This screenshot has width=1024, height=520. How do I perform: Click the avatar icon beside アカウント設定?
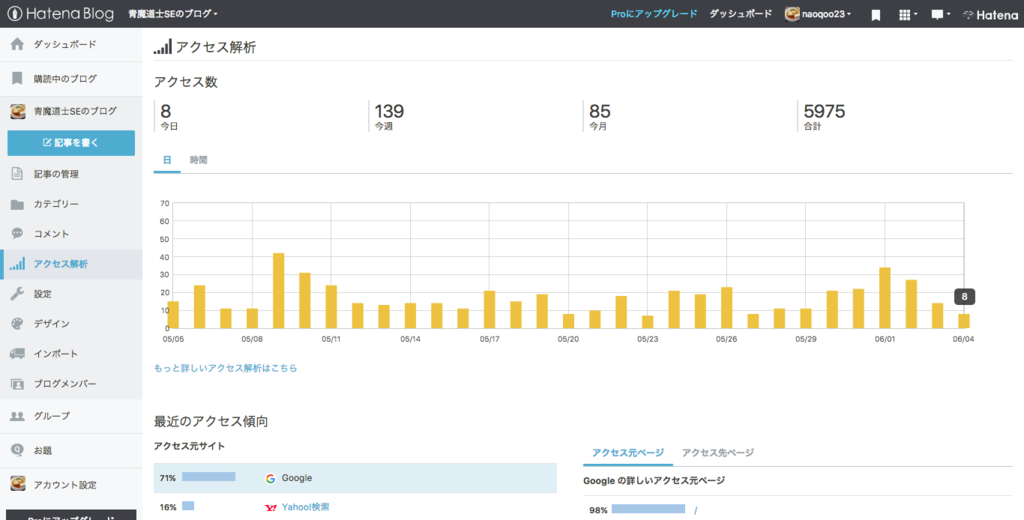[x=18, y=485]
